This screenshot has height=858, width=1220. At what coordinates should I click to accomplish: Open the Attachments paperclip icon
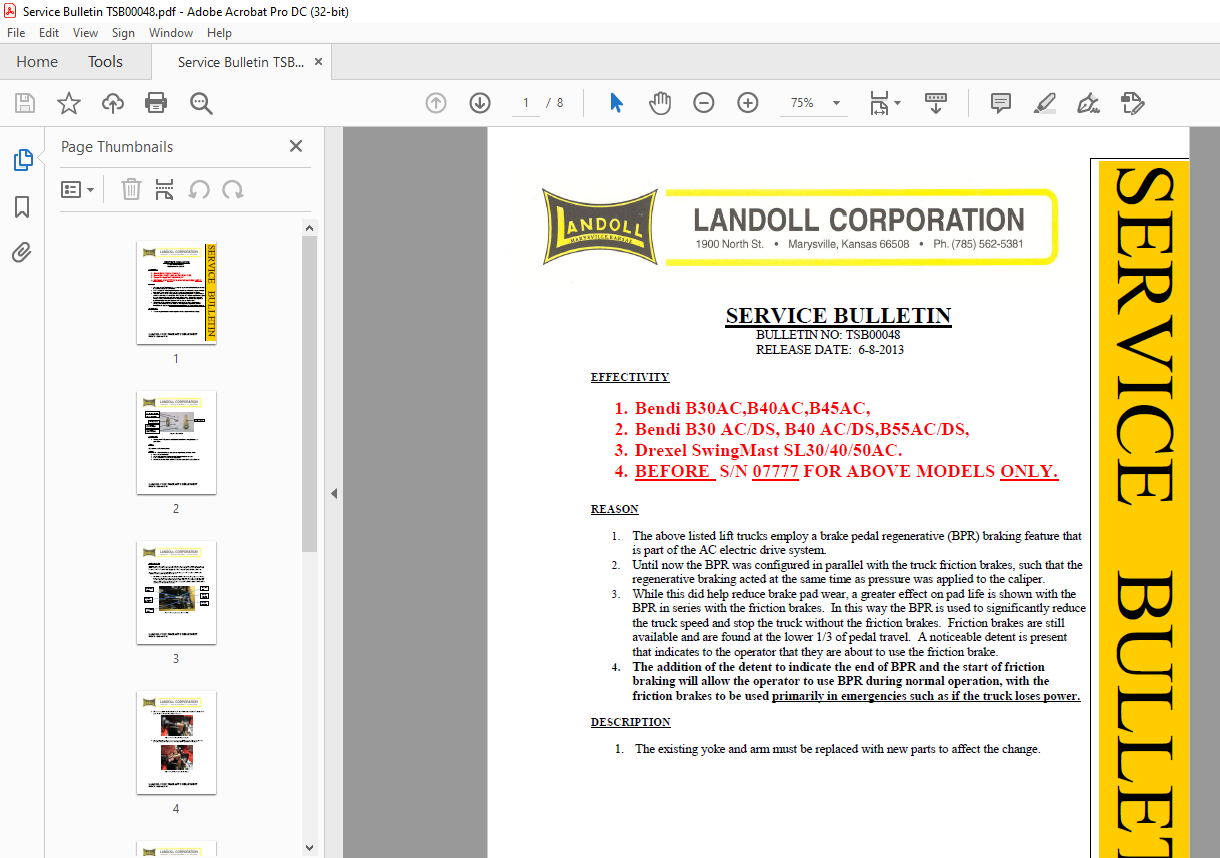tap(22, 253)
